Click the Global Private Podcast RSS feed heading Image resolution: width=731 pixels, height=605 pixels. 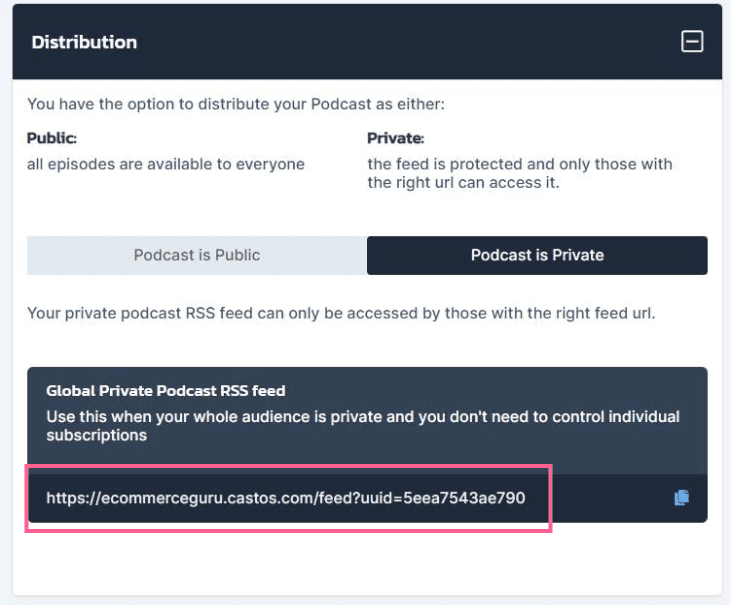pos(166,391)
